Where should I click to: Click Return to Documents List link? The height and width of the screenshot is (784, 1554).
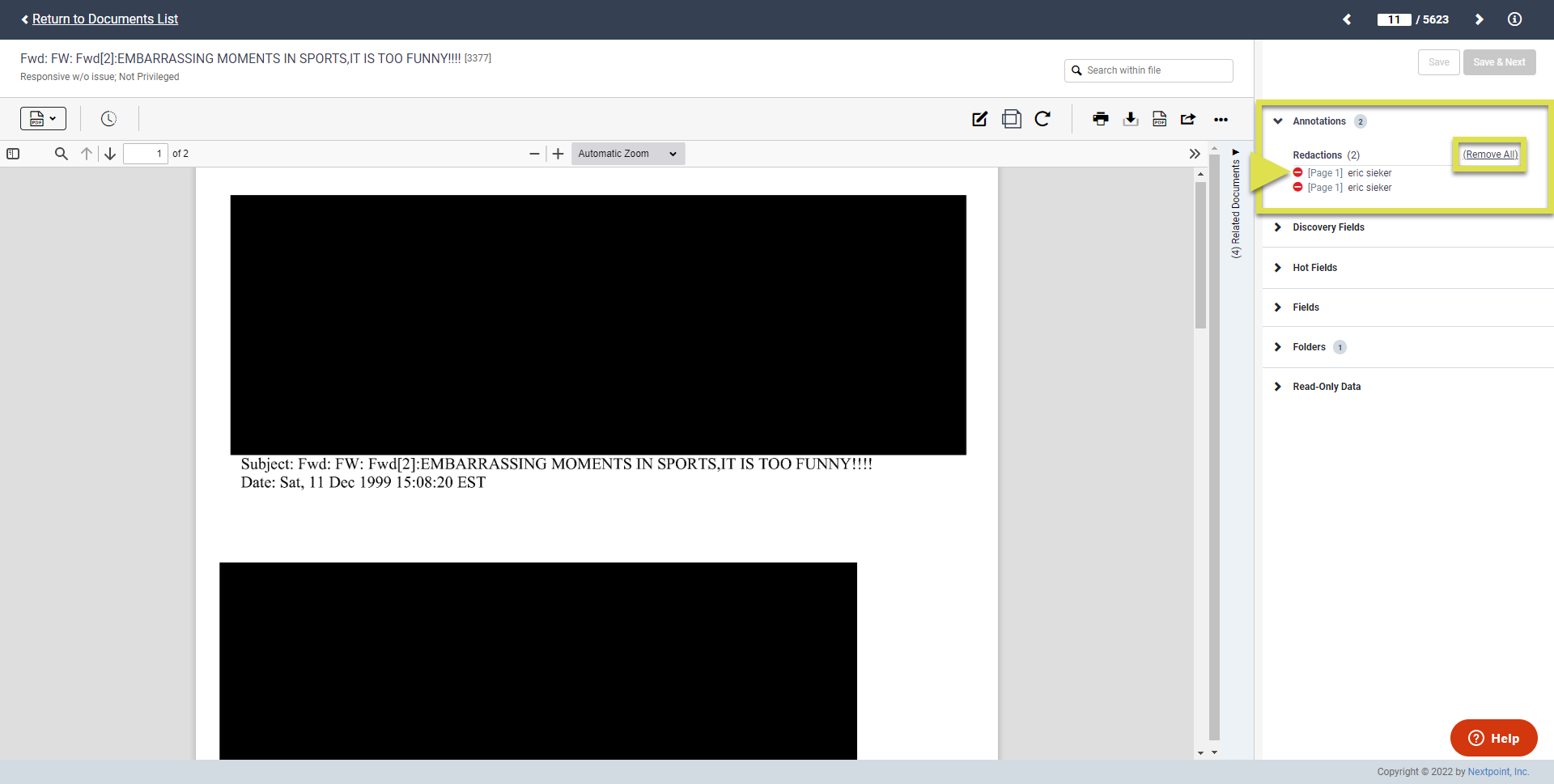[105, 19]
